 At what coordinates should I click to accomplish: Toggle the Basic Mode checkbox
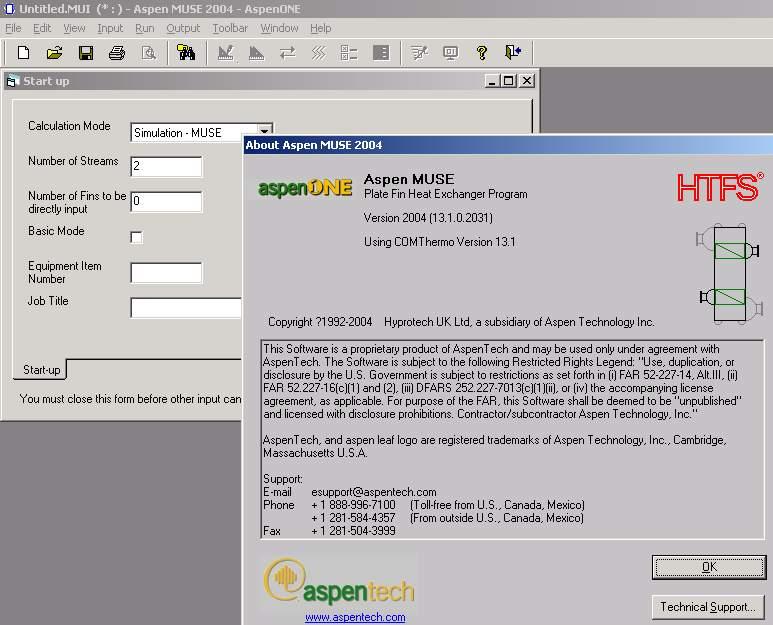[137, 238]
